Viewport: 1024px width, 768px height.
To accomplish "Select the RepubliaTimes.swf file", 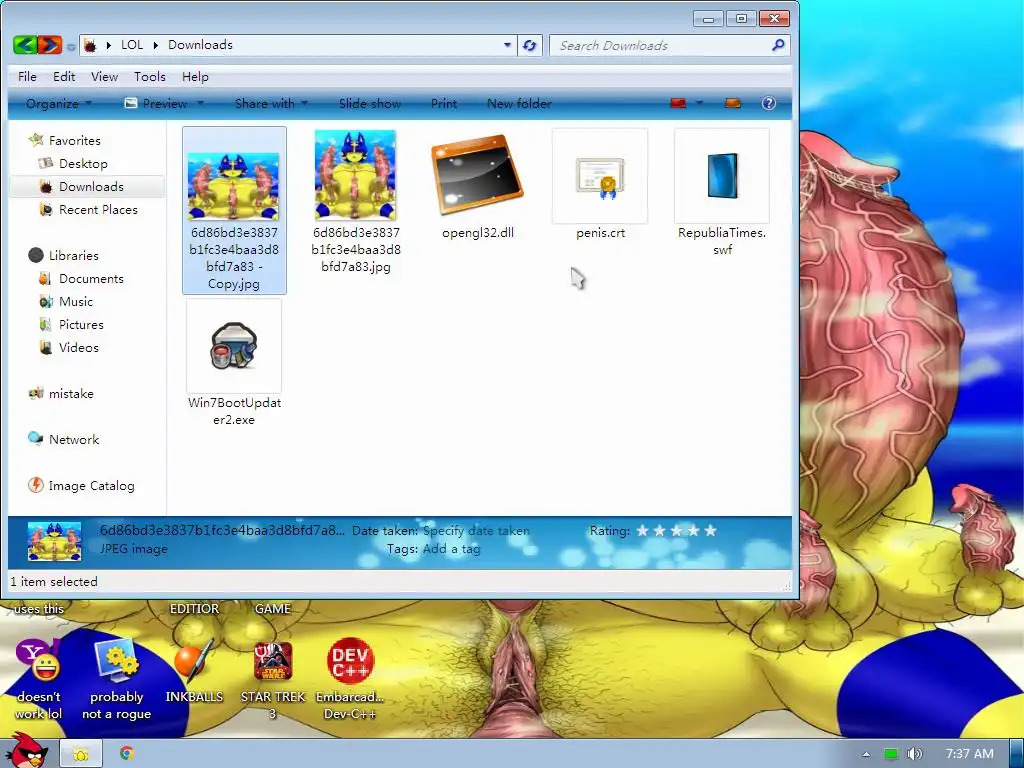I will tap(722, 193).
